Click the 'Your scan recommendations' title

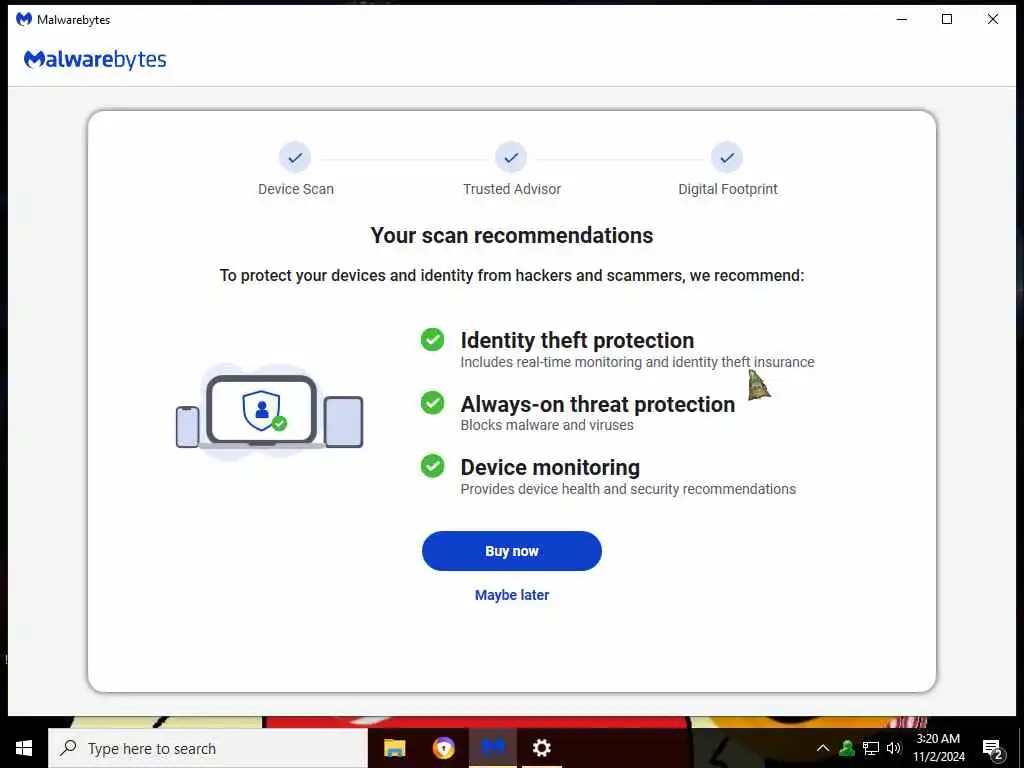click(511, 235)
